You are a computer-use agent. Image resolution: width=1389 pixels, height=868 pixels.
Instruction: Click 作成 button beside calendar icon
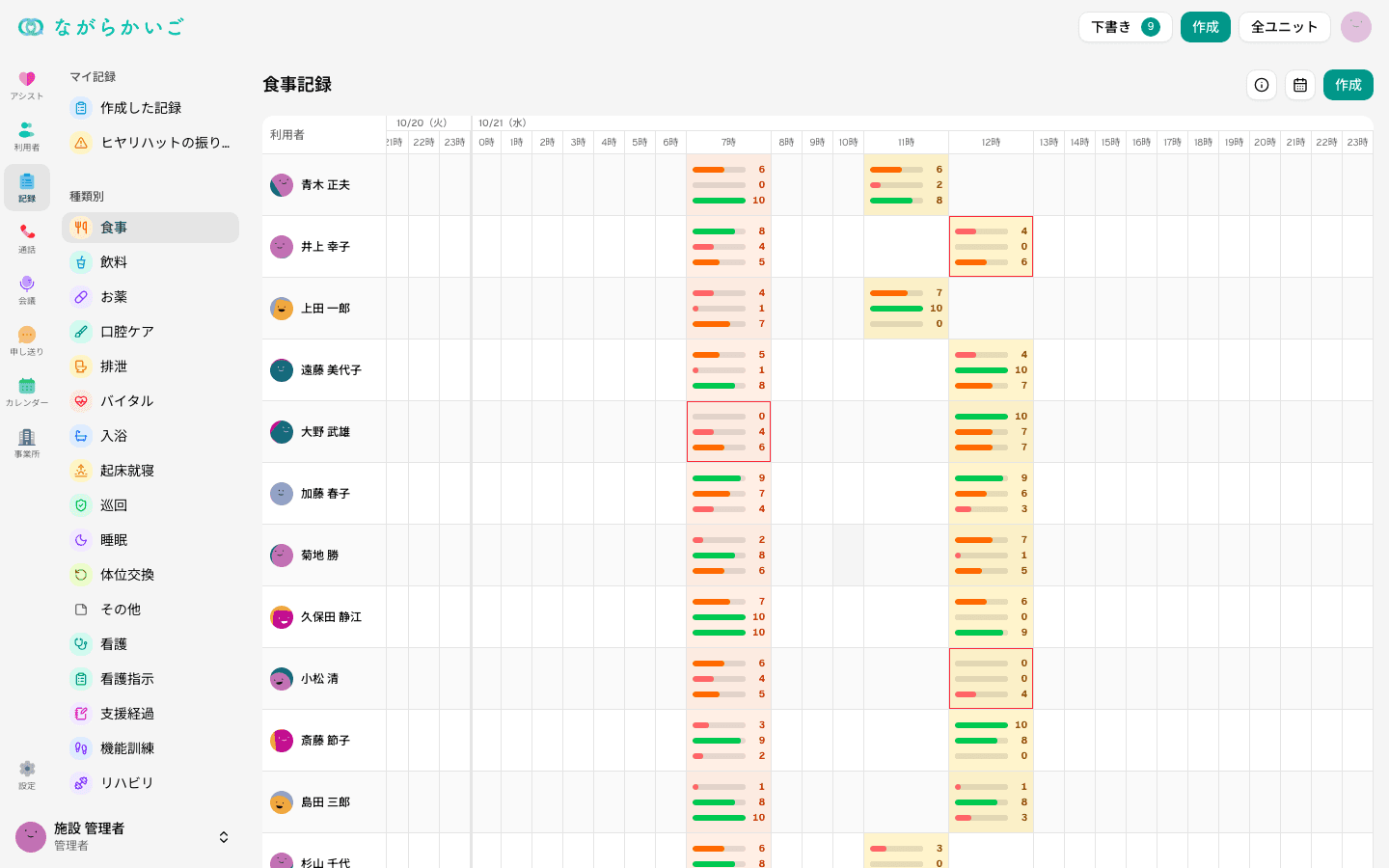click(1348, 85)
